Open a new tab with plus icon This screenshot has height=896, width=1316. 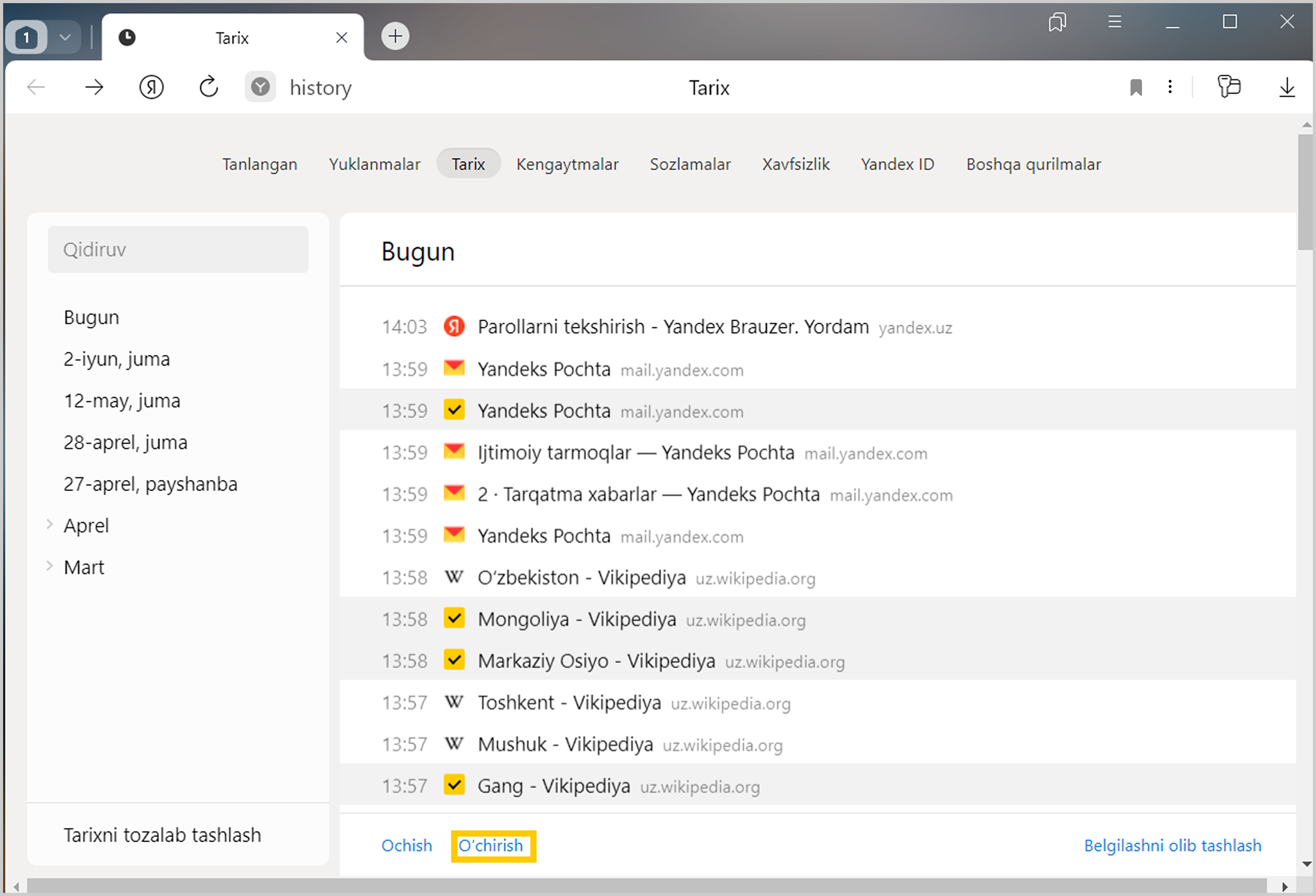395,37
